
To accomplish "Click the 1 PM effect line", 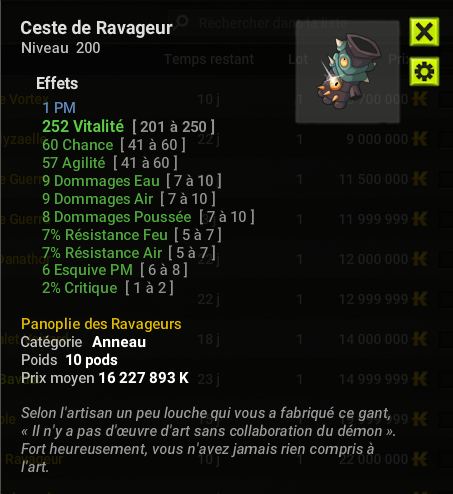I will pos(59,108).
